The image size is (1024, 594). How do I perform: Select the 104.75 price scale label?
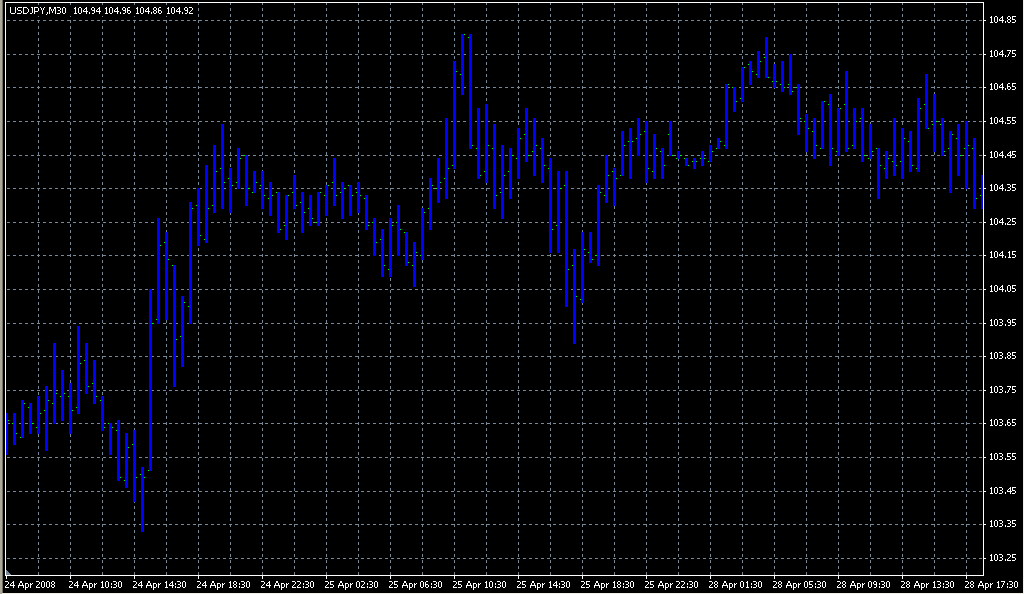click(1002, 54)
